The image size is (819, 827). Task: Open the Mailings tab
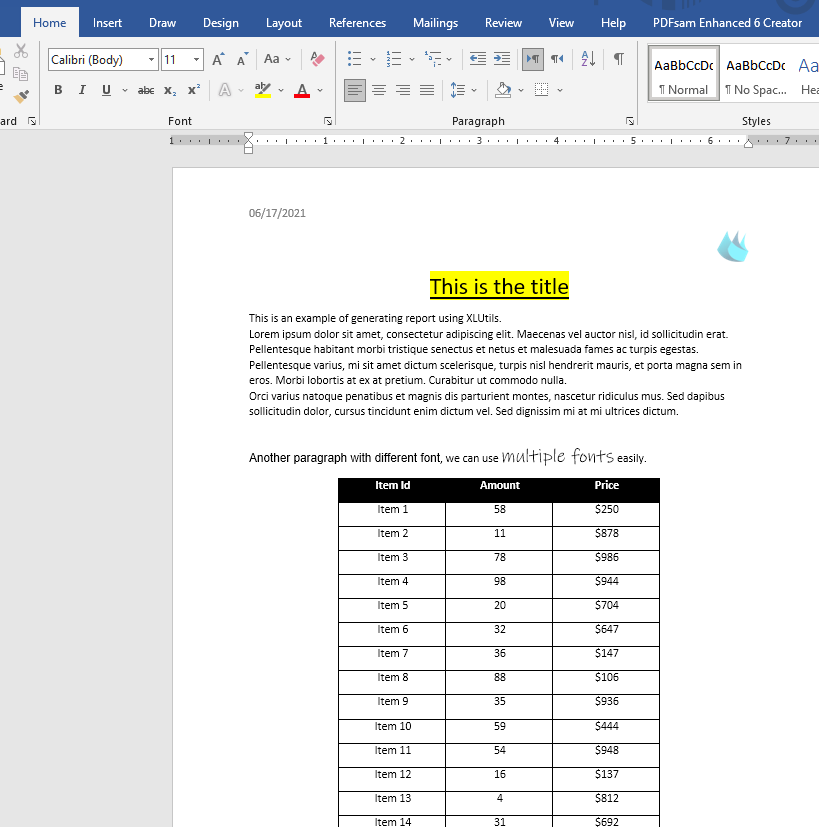(436, 23)
